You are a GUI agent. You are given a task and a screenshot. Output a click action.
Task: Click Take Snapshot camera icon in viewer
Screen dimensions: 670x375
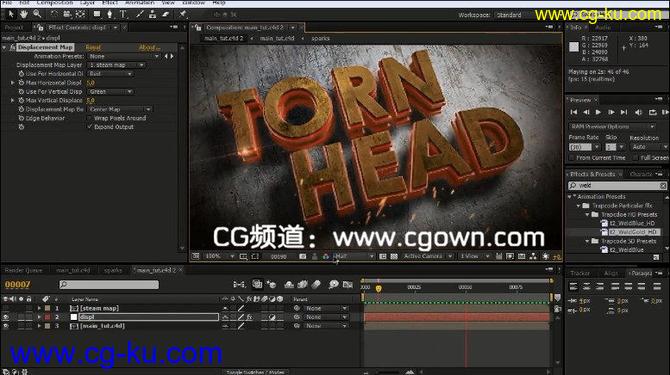303,256
